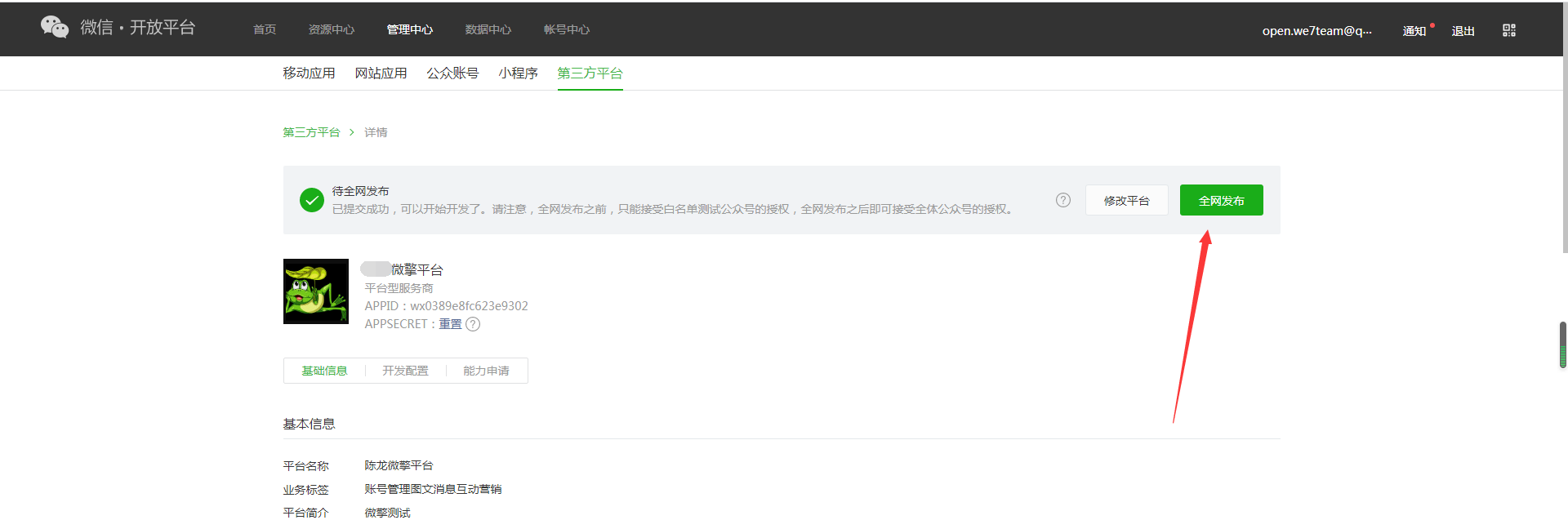Switch to 网站应用 tab
1568x529 pixels.
(381, 73)
